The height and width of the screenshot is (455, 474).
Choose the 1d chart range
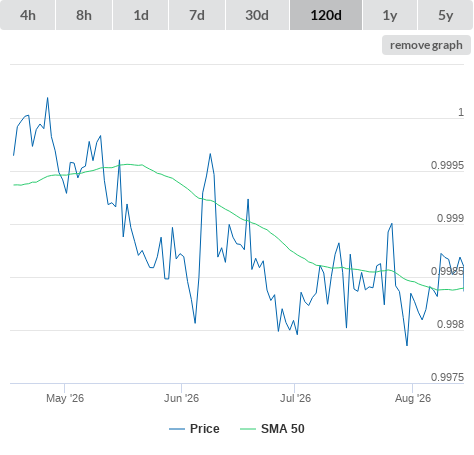[141, 15]
